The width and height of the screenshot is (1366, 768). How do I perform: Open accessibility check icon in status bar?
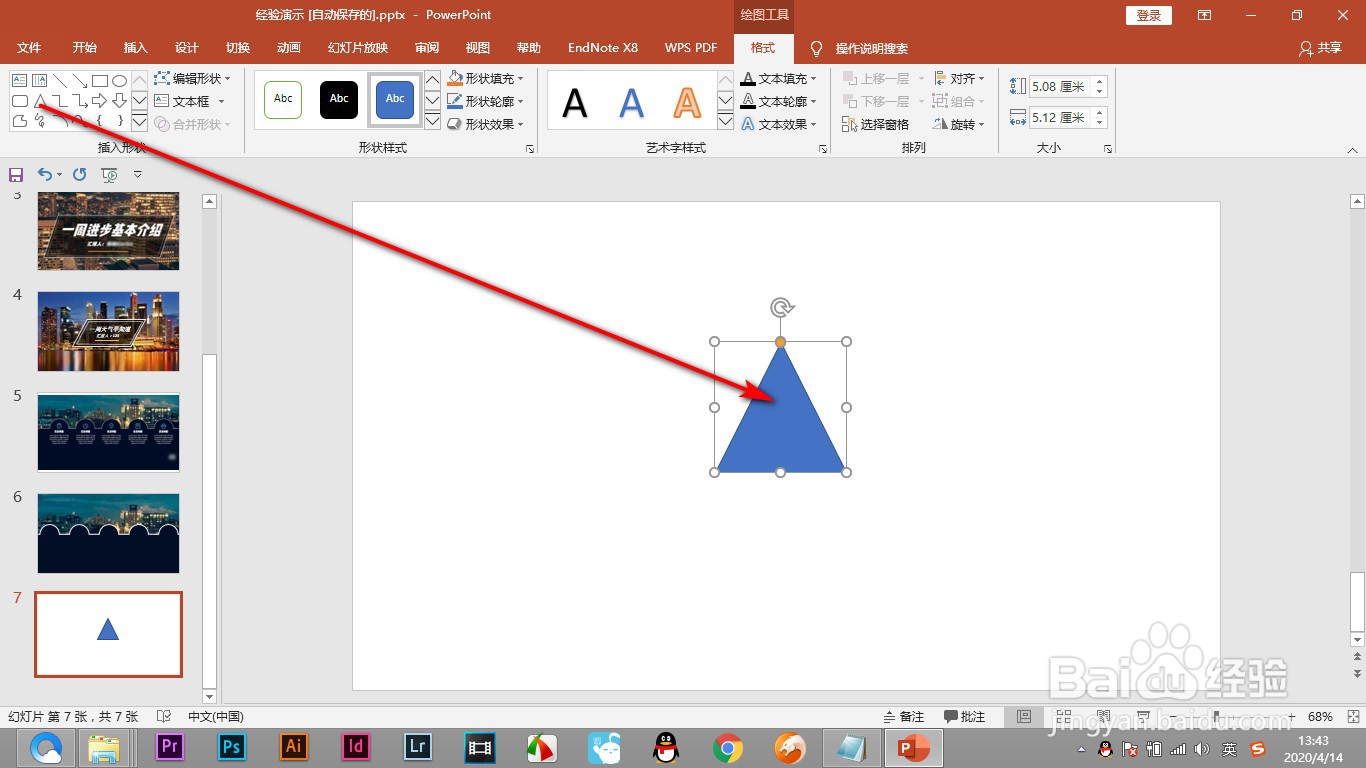click(164, 717)
